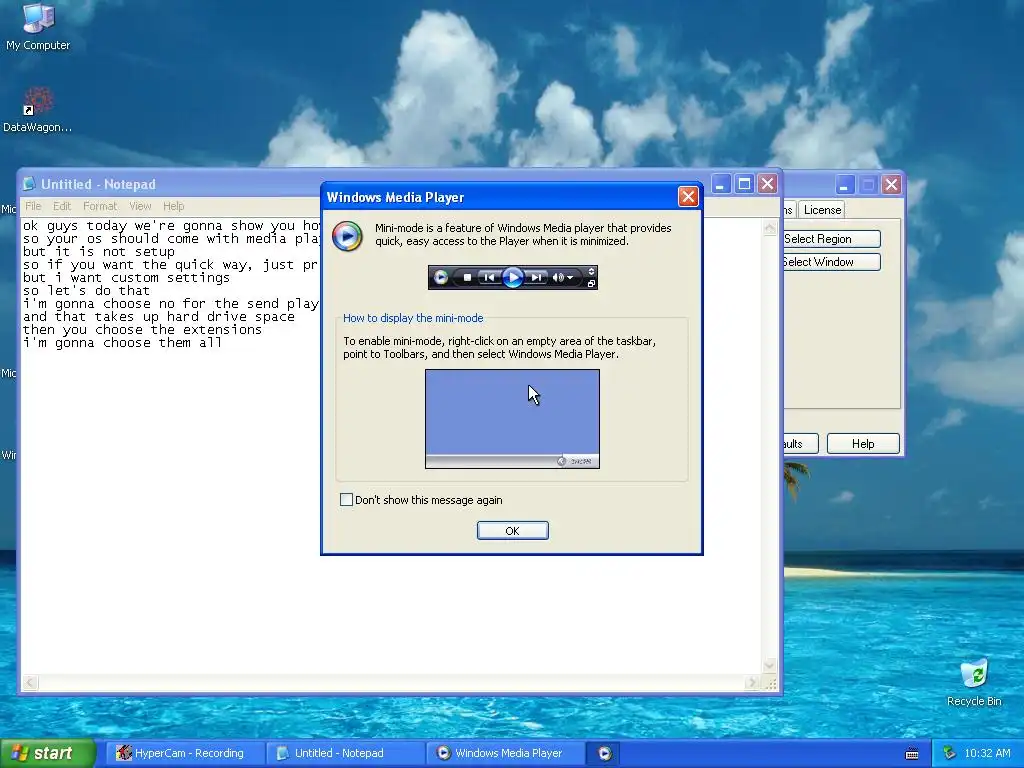Open Notepad's Format menu
The height and width of the screenshot is (768, 1024).
pyautogui.click(x=100, y=206)
